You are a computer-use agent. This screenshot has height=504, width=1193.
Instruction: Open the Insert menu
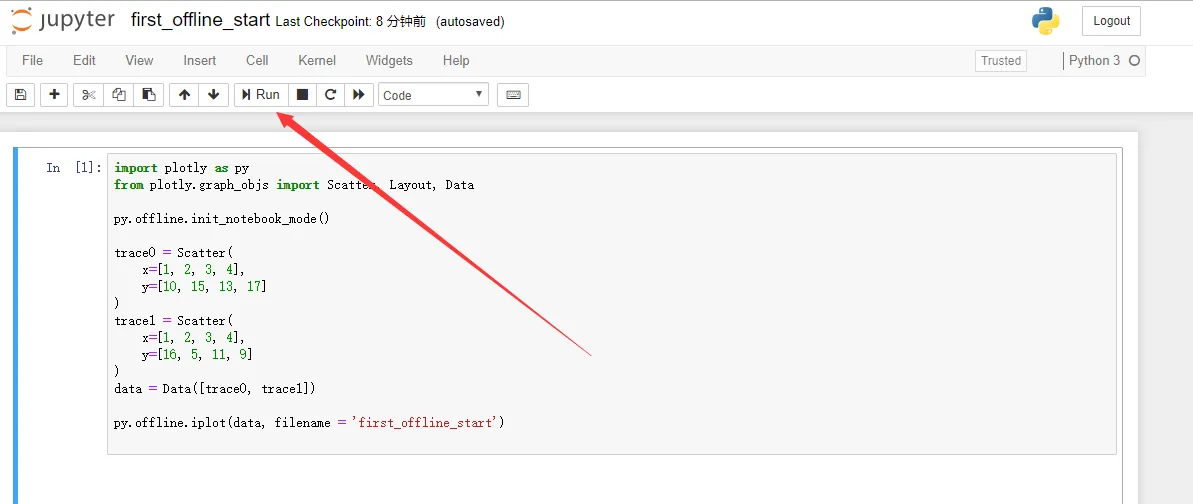(199, 61)
